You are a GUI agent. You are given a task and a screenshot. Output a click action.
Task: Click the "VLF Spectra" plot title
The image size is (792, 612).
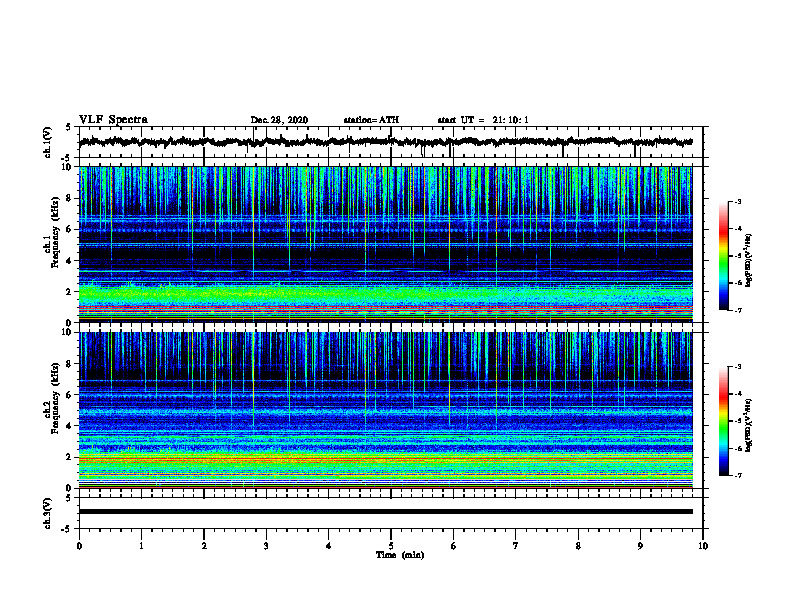coord(113,120)
